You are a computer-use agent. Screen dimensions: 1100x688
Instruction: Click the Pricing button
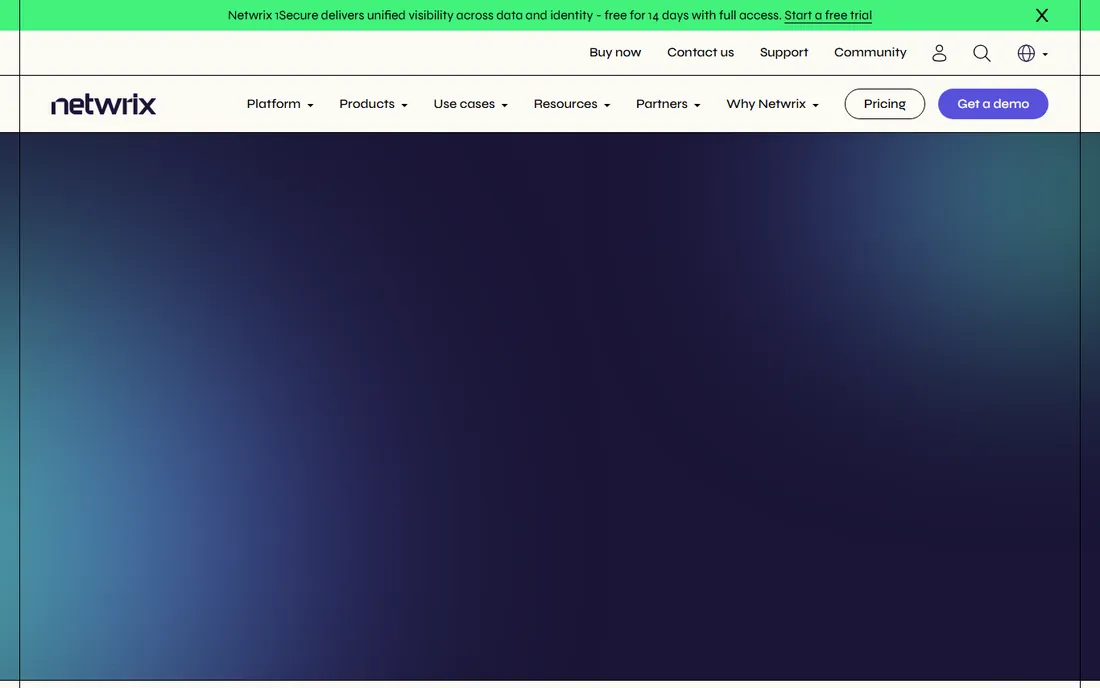885,104
